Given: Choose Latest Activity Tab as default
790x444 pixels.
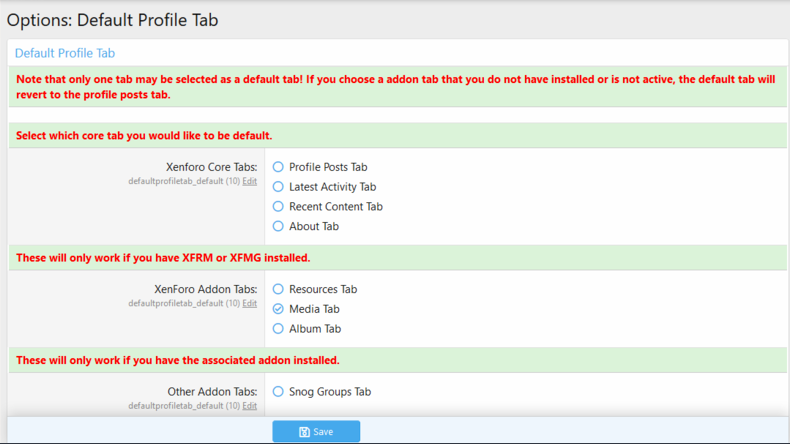Looking at the screenshot, I should pos(278,187).
